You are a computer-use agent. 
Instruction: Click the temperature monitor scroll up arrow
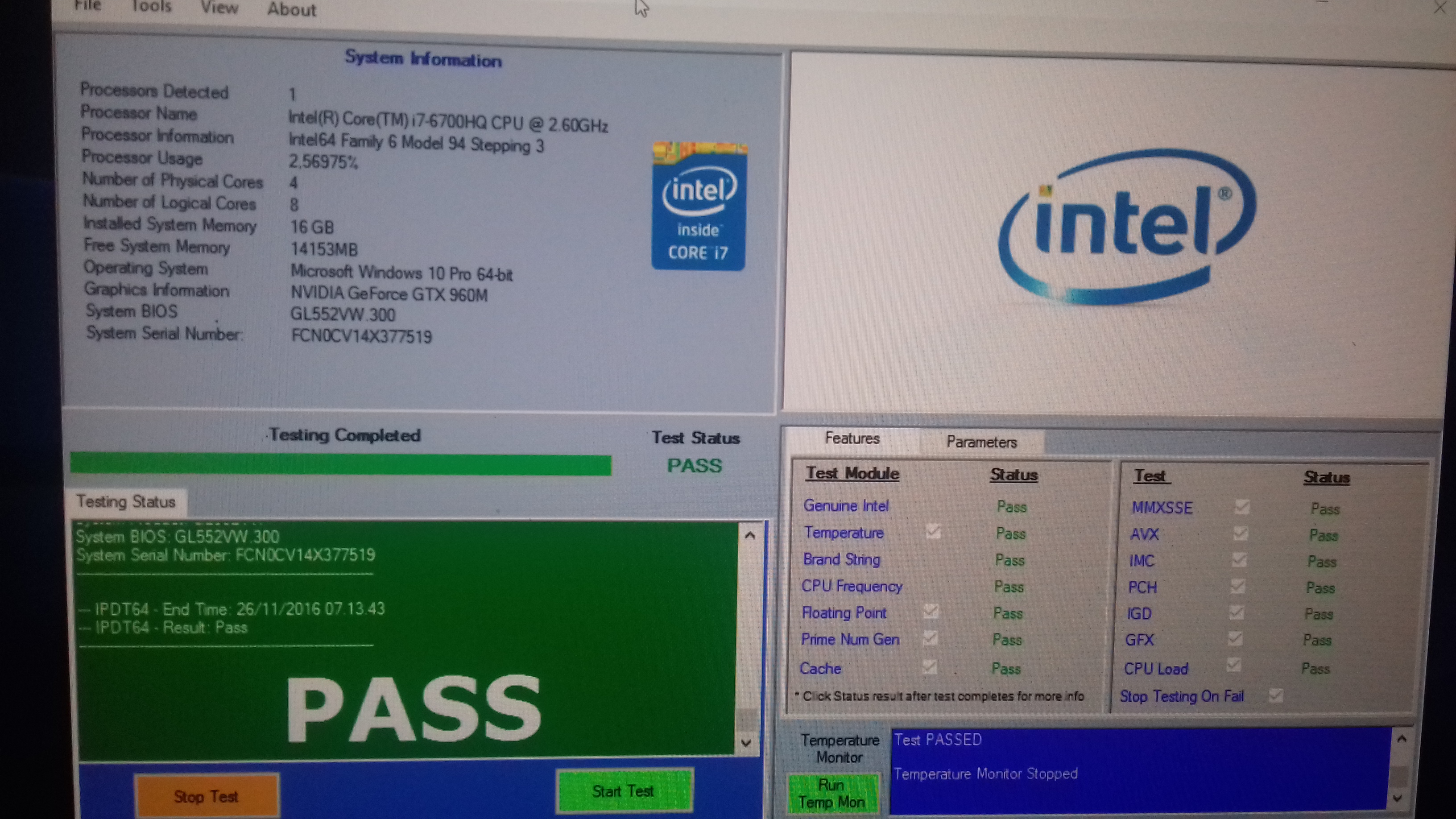click(1402, 739)
